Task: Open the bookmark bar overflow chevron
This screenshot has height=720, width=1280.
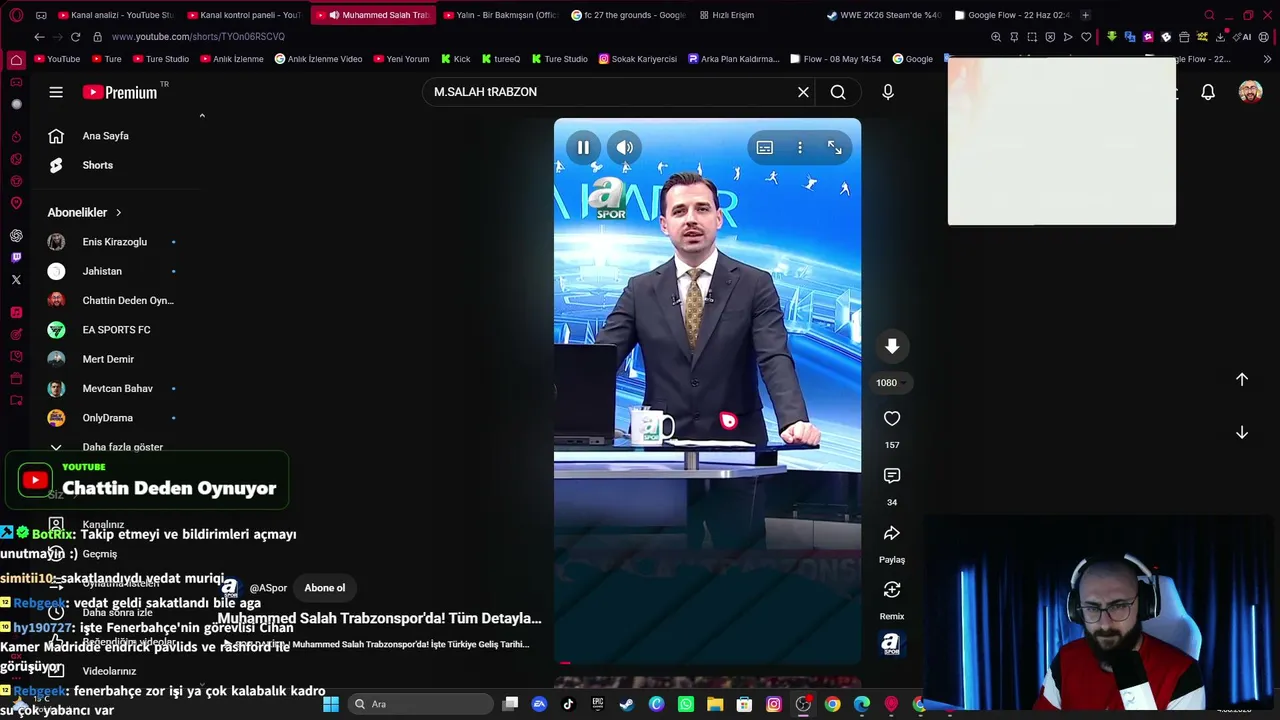Action: pos(1267,59)
